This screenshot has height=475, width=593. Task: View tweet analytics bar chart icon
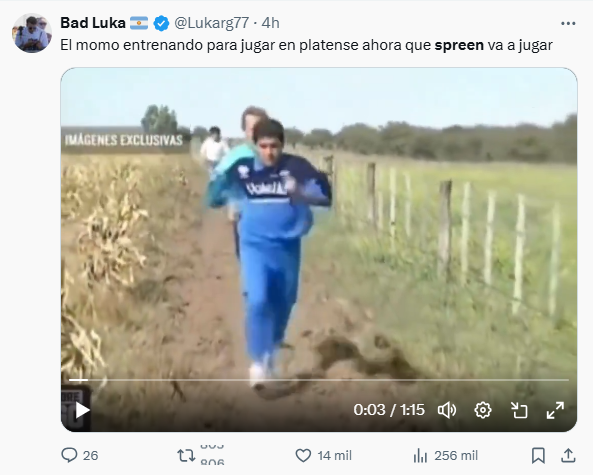point(420,455)
